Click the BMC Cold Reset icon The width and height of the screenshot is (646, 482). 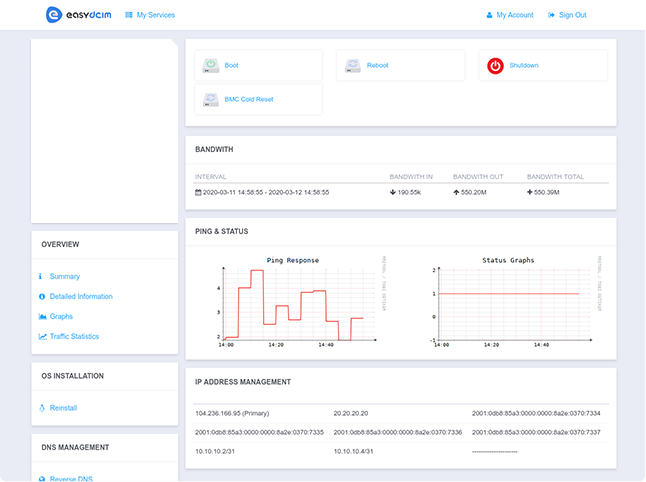pos(211,99)
